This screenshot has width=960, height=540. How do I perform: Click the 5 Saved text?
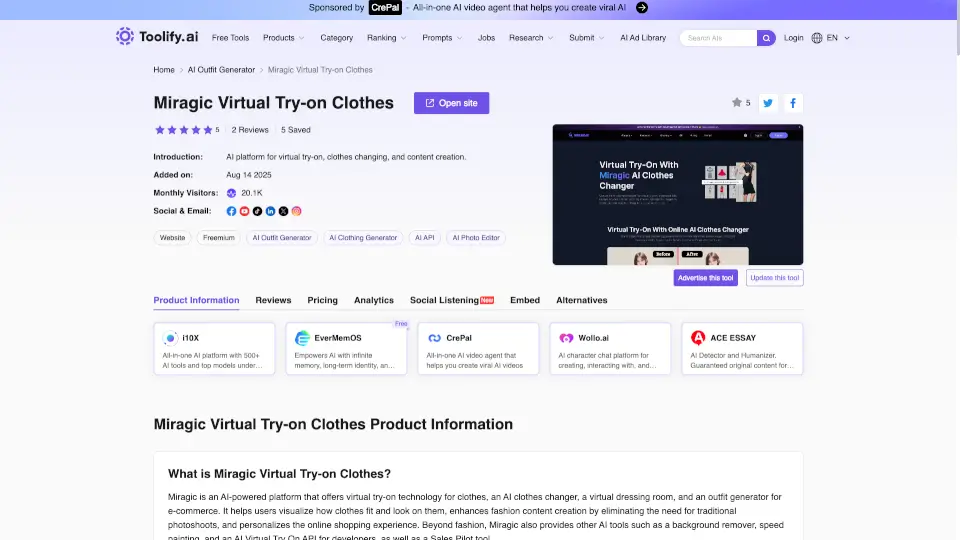point(296,130)
